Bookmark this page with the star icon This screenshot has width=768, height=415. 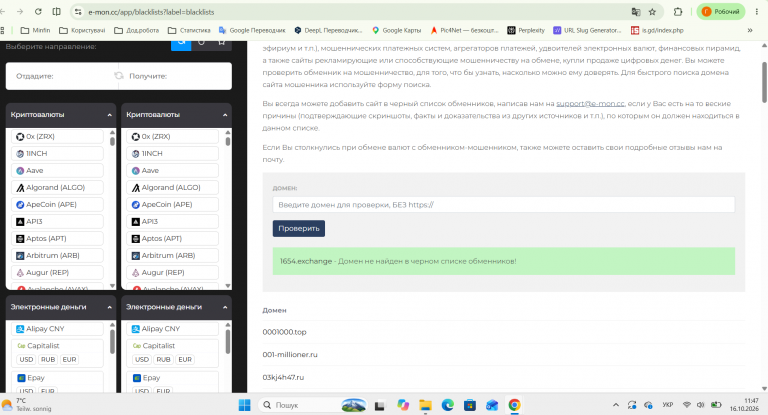(x=652, y=12)
